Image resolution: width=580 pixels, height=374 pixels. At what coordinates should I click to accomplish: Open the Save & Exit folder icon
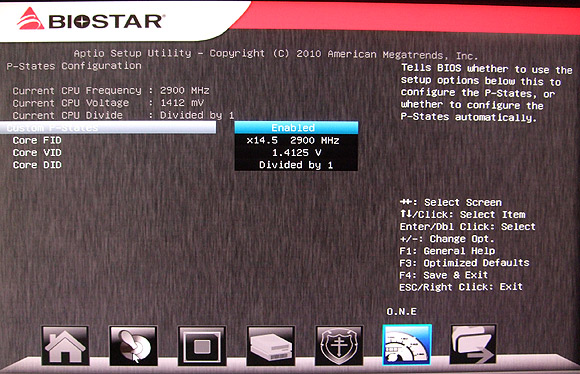[x=473, y=345]
